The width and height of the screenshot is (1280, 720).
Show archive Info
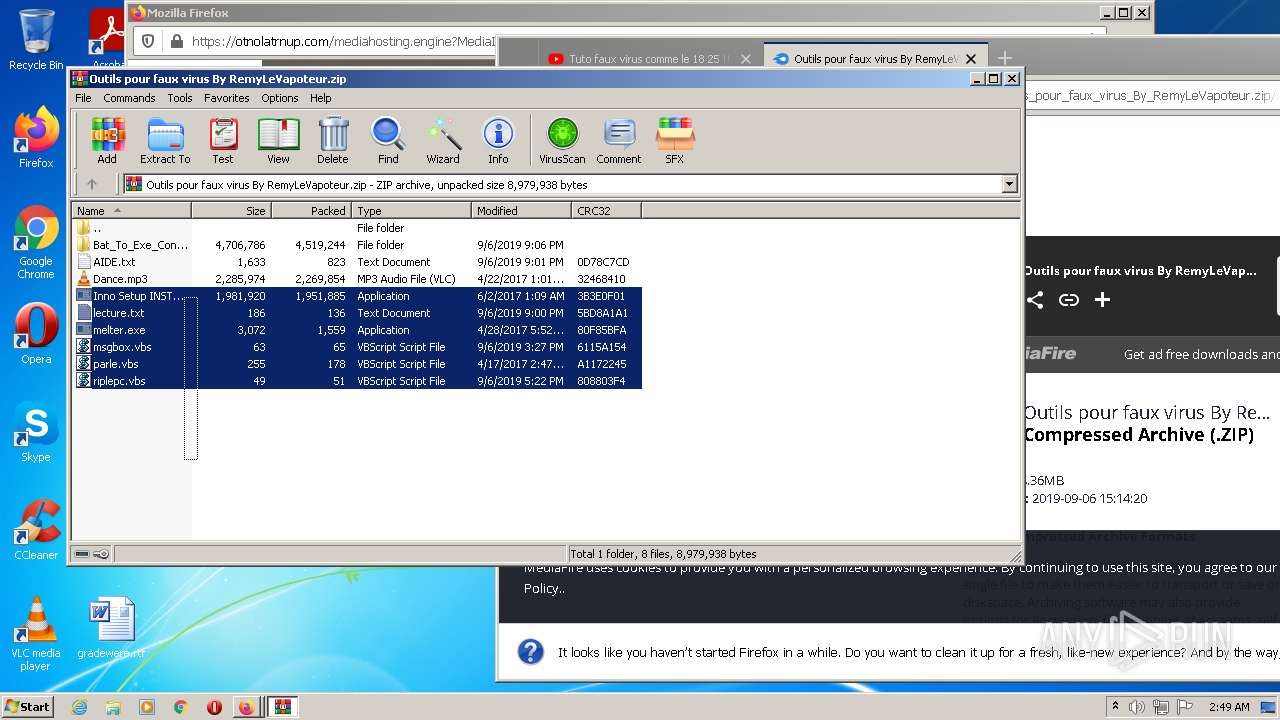click(x=498, y=141)
